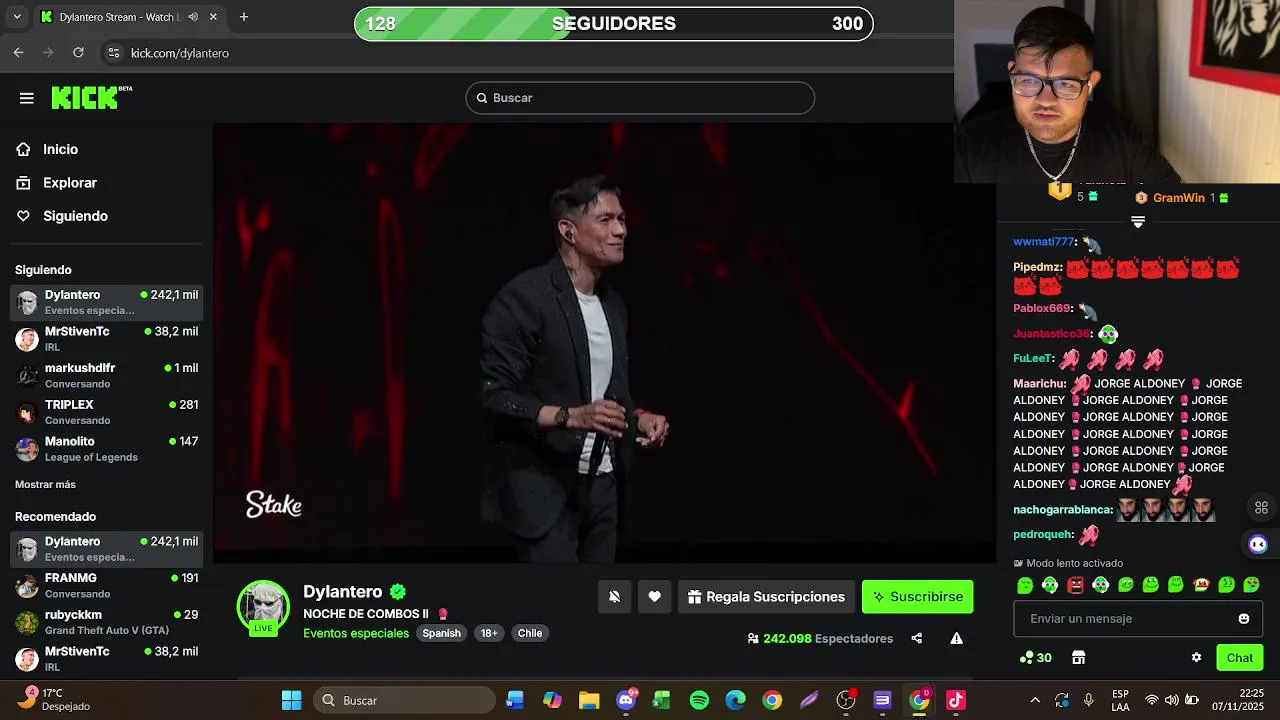Click username nachogarrablanca in chat
The image size is (1280, 720).
tap(1062, 510)
